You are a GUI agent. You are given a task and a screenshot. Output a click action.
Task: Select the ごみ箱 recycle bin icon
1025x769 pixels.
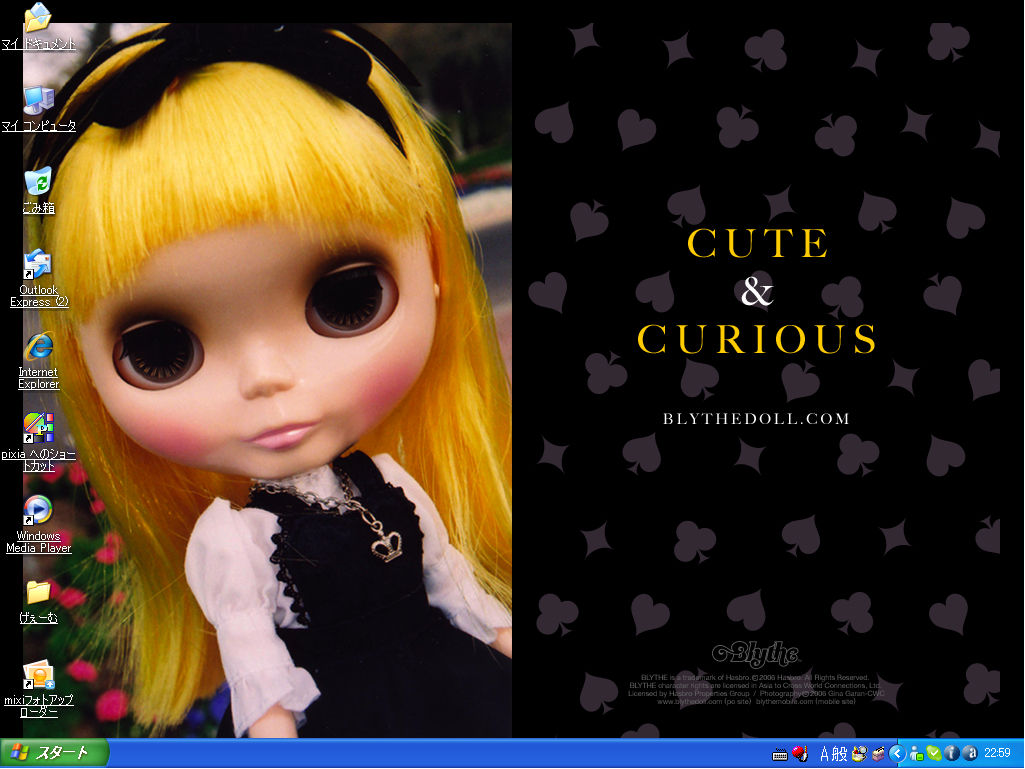click(38, 191)
